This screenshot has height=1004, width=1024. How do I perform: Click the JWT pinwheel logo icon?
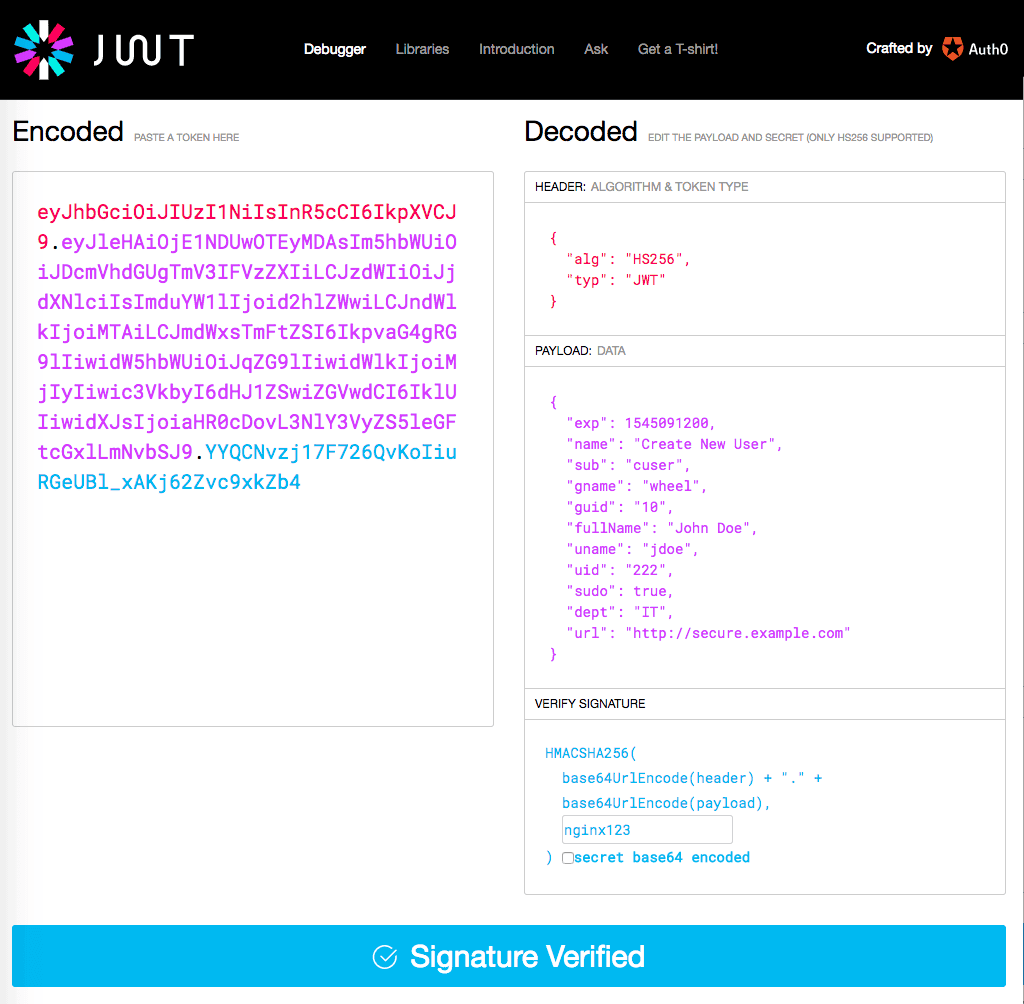coord(44,49)
